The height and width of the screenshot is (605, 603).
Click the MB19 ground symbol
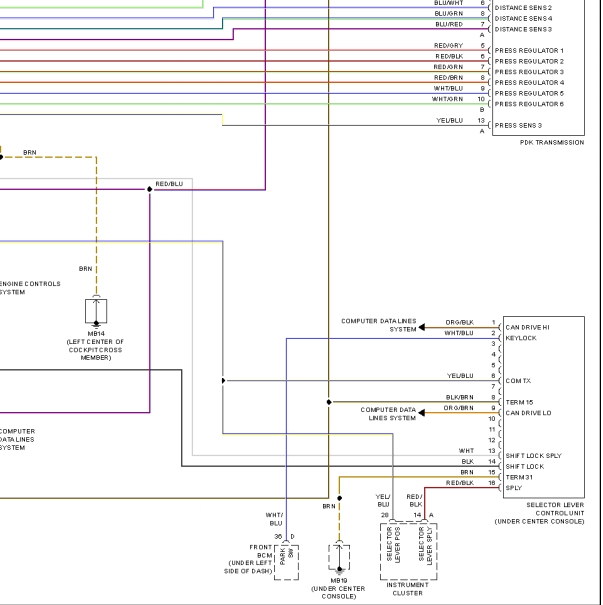tap(339, 556)
